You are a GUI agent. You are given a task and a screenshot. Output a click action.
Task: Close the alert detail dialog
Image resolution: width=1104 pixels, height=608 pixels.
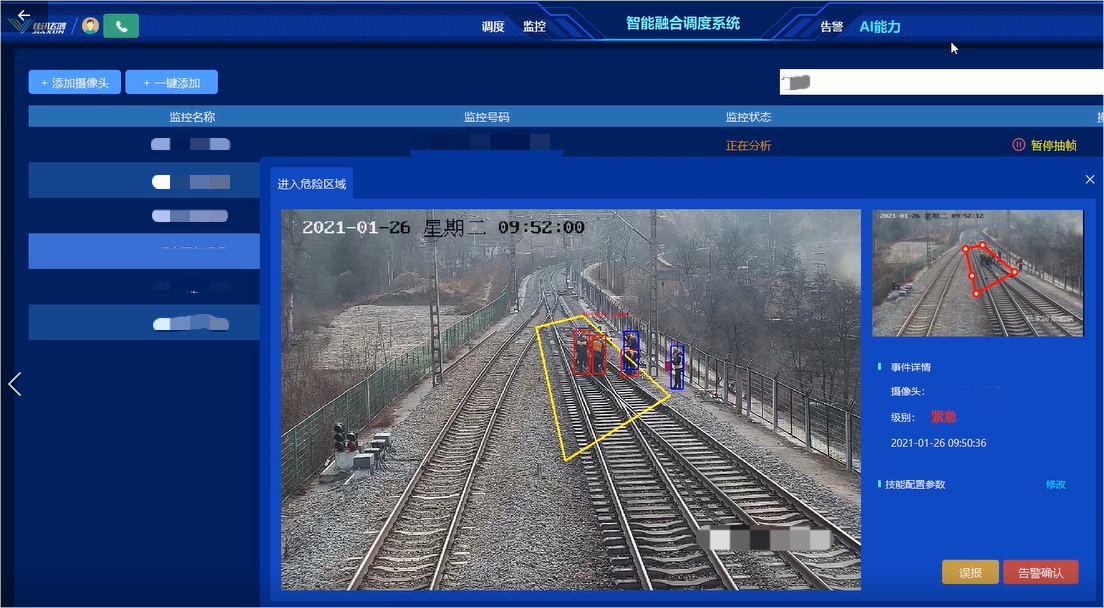[x=1090, y=180]
